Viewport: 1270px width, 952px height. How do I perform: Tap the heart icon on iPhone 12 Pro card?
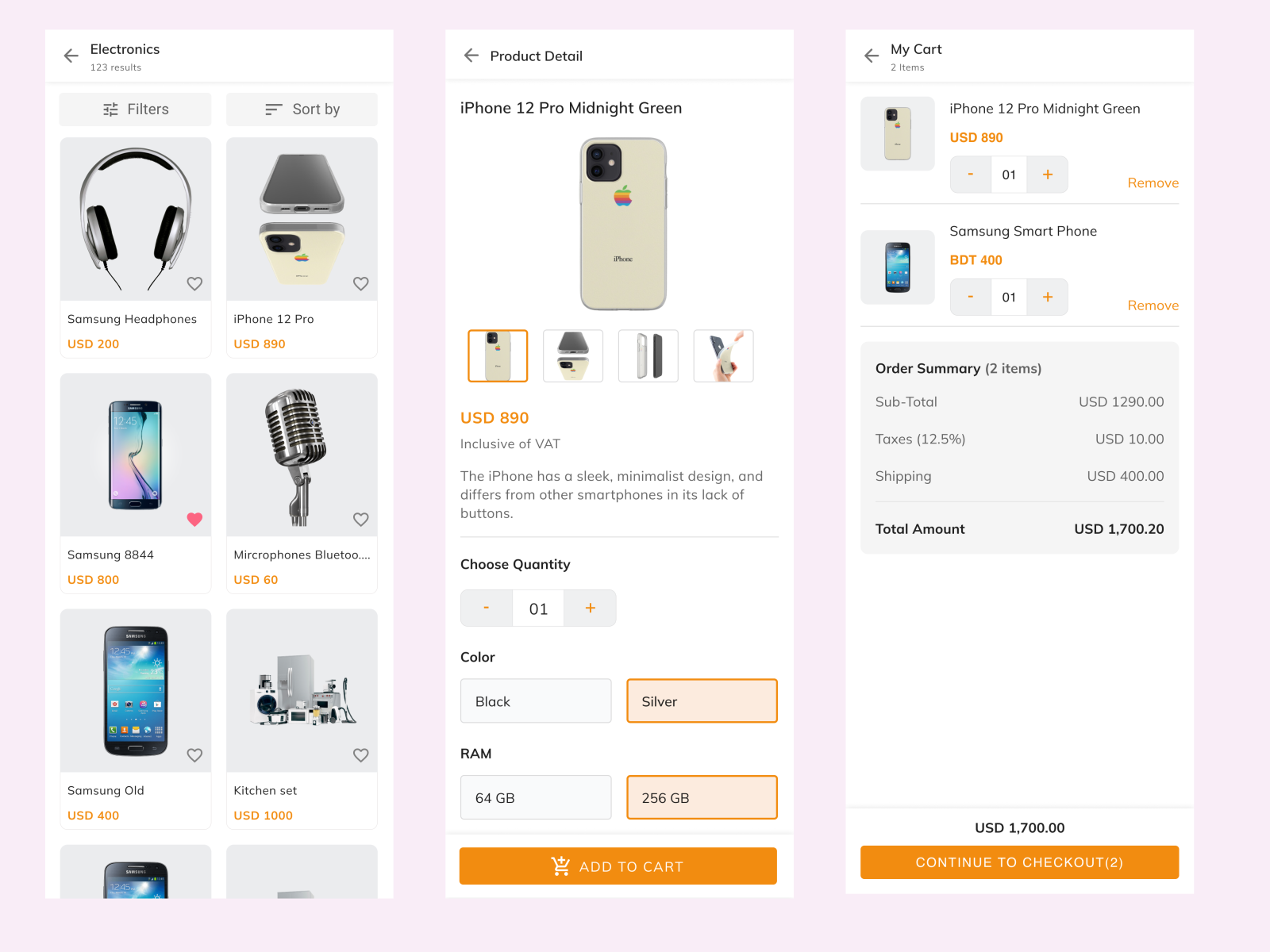tap(361, 283)
